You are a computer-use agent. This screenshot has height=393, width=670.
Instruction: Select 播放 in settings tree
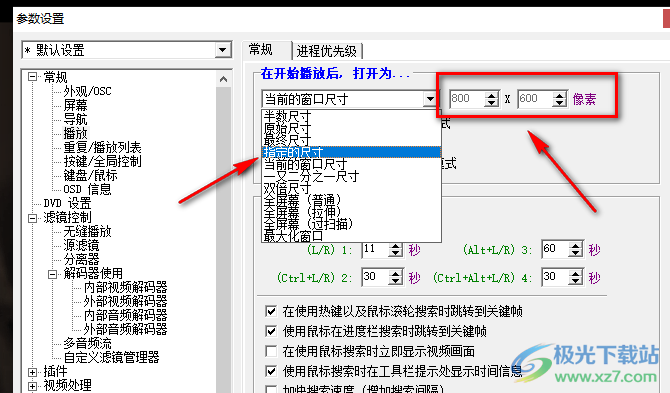coord(75,133)
